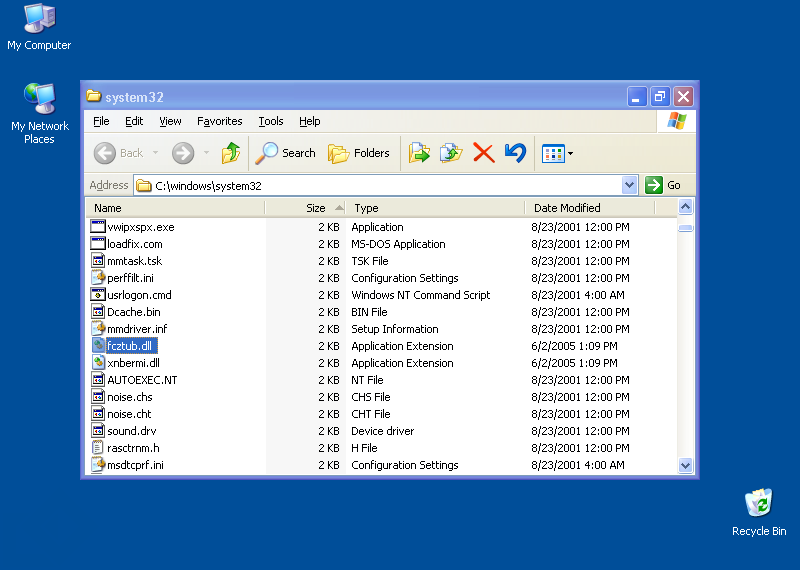
Task: Click the blue Undo arrow icon
Action: (x=515, y=153)
